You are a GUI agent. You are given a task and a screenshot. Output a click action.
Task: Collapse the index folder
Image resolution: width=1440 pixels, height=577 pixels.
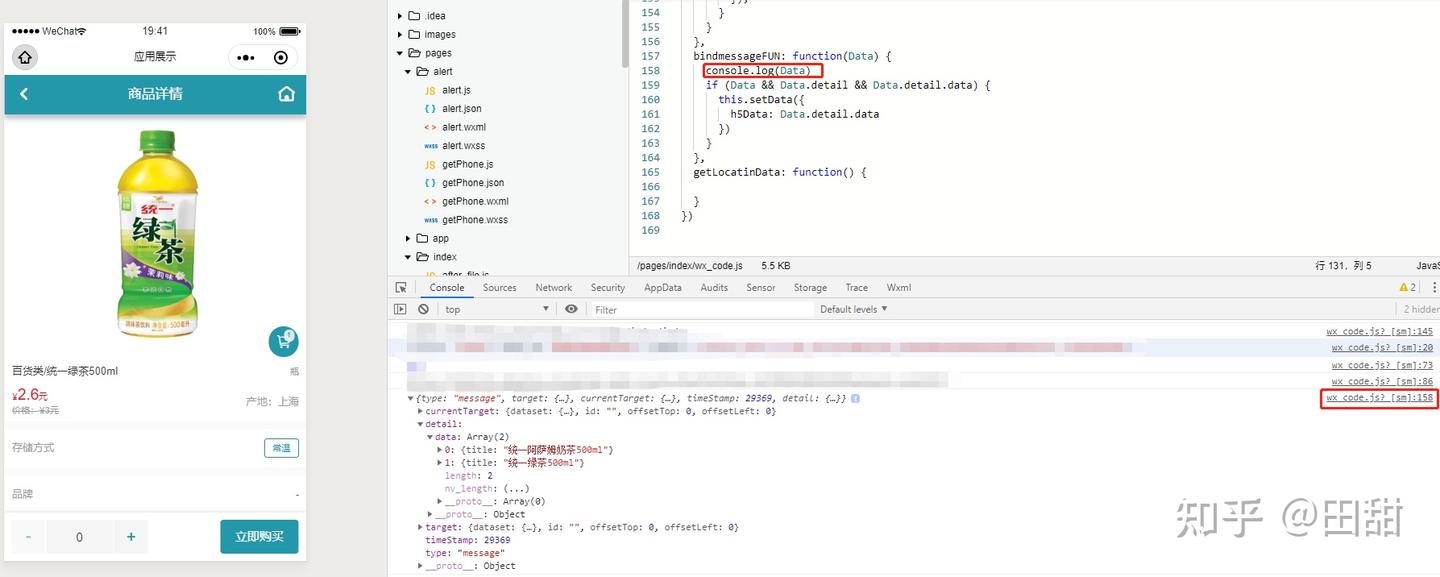pos(408,257)
